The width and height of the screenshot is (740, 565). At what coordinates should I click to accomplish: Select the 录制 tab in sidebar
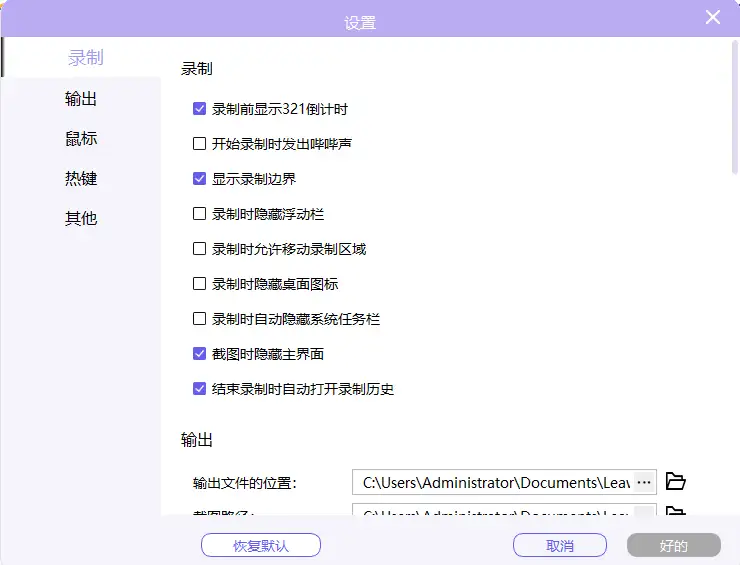tap(85, 58)
